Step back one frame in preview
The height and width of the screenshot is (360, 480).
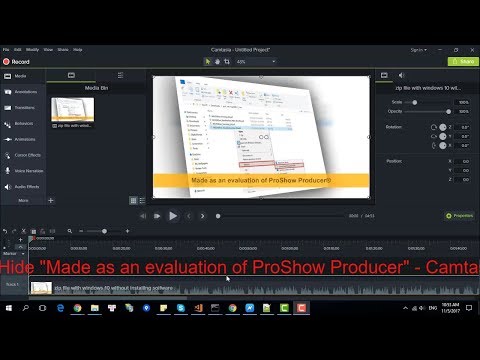tap(143, 216)
